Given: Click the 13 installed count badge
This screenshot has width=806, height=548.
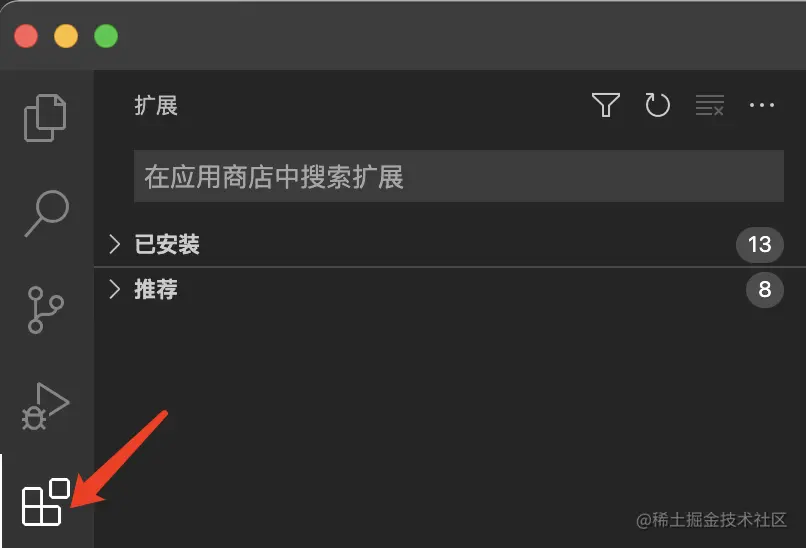Looking at the screenshot, I should coord(760,245).
